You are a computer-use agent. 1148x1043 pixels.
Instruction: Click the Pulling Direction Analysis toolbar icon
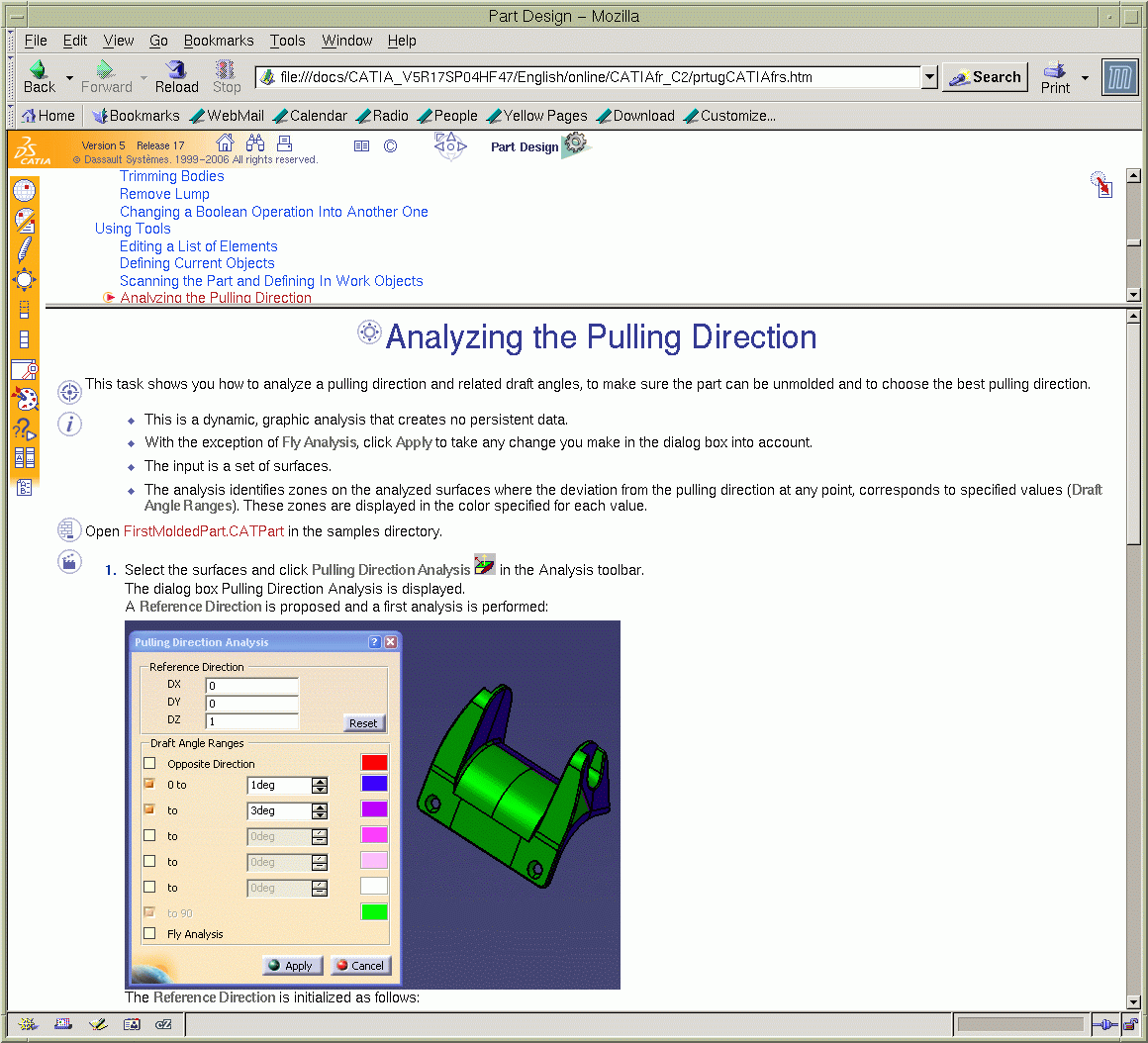tap(485, 565)
